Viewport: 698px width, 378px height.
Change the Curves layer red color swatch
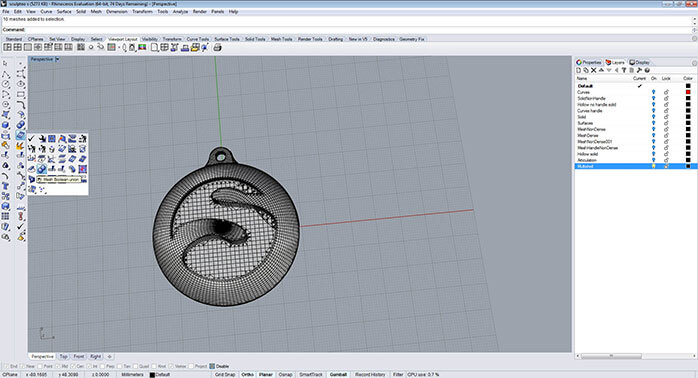[x=688, y=92]
